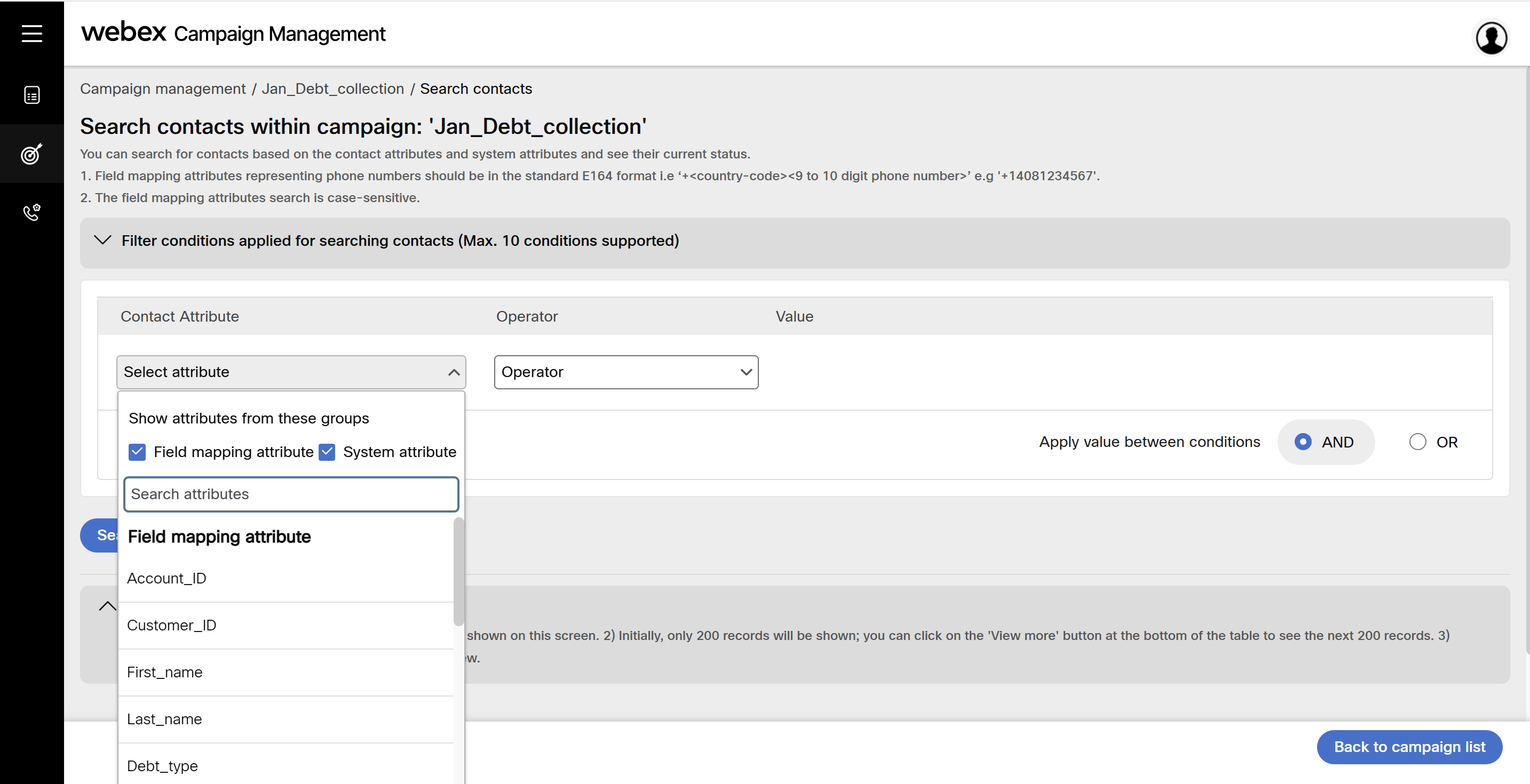Open the hamburger navigation menu
This screenshot has height=784, width=1530.
click(x=31, y=33)
